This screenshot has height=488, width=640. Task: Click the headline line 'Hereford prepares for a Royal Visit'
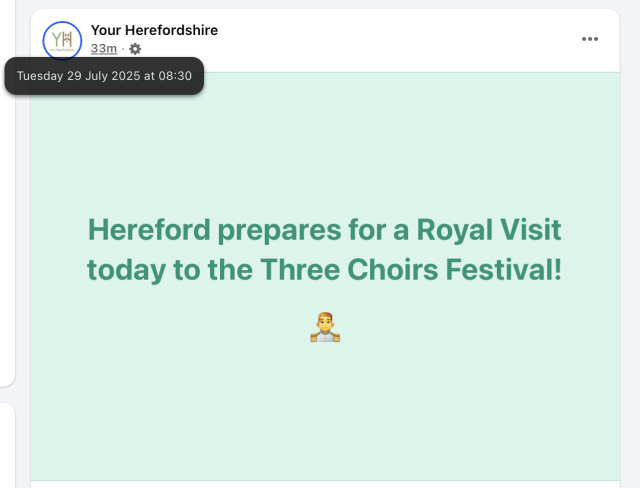click(x=324, y=231)
